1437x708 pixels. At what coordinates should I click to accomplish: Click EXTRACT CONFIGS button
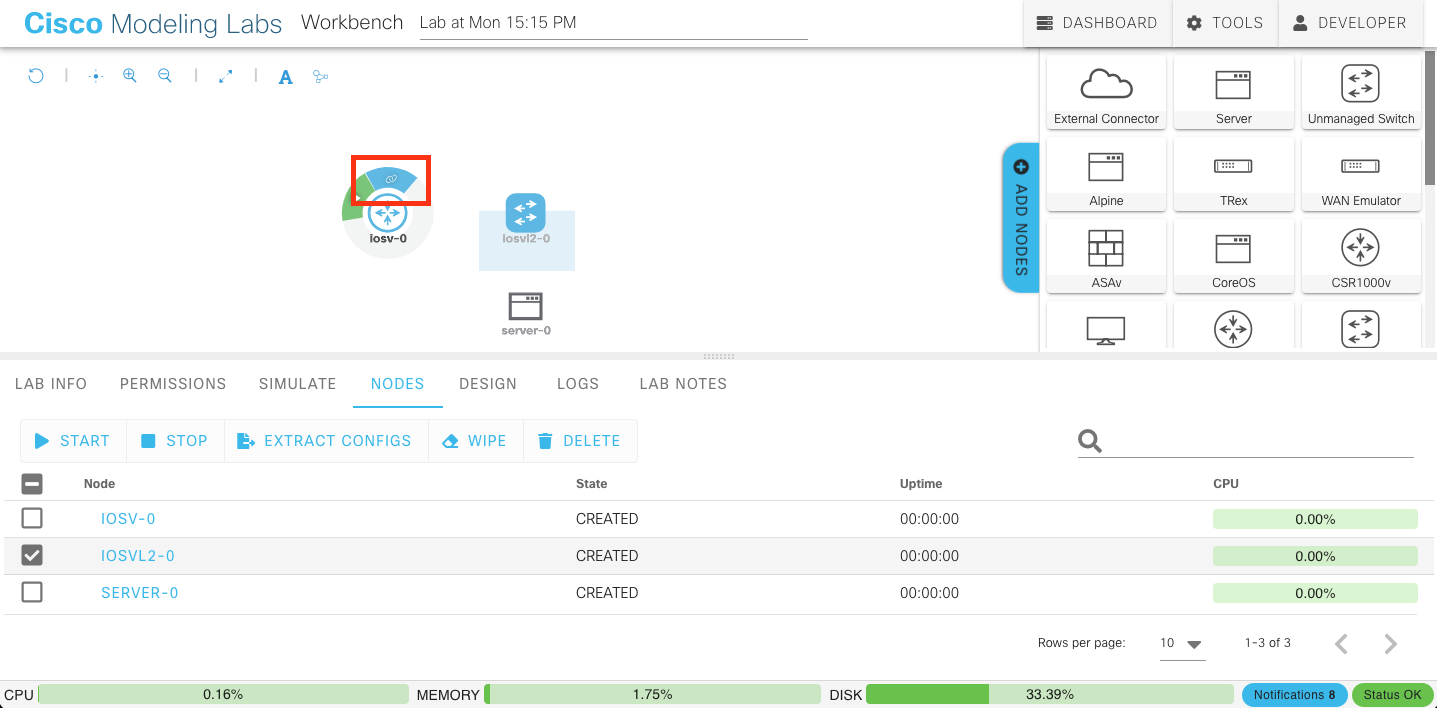(x=325, y=441)
